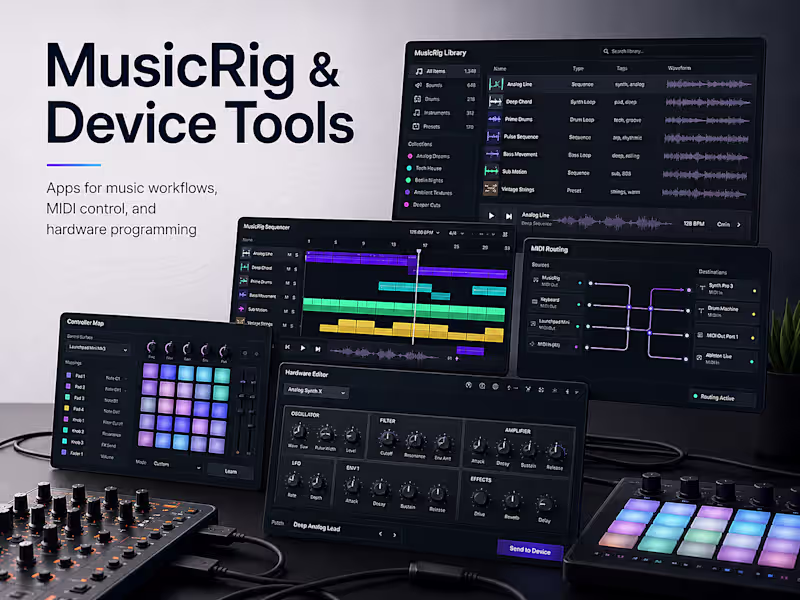
Task: Click Learn button in Controller Map
Action: pyautogui.click(x=231, y=471)
